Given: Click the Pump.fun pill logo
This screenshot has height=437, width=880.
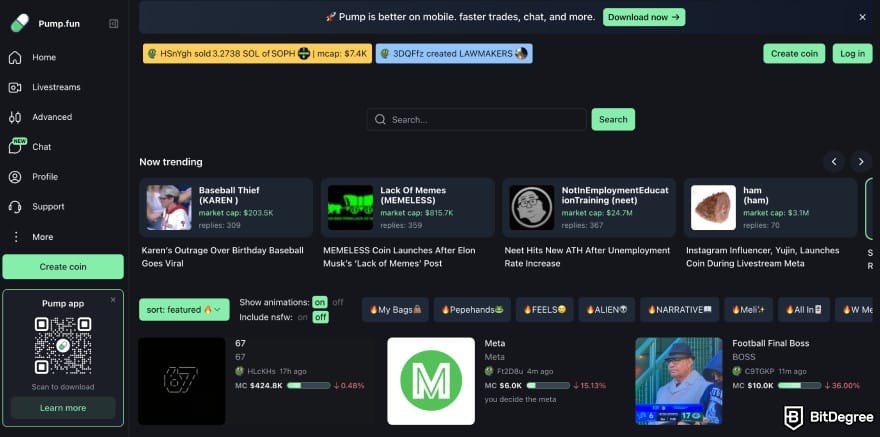Looking at the screenshot, I should [x=19, y=24].
